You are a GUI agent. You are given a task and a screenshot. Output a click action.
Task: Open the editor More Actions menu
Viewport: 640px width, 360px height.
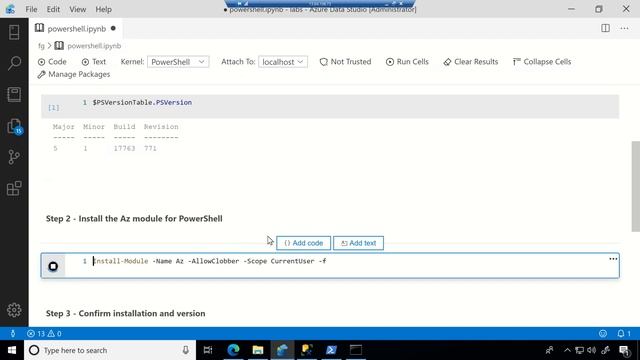[624, 28]
